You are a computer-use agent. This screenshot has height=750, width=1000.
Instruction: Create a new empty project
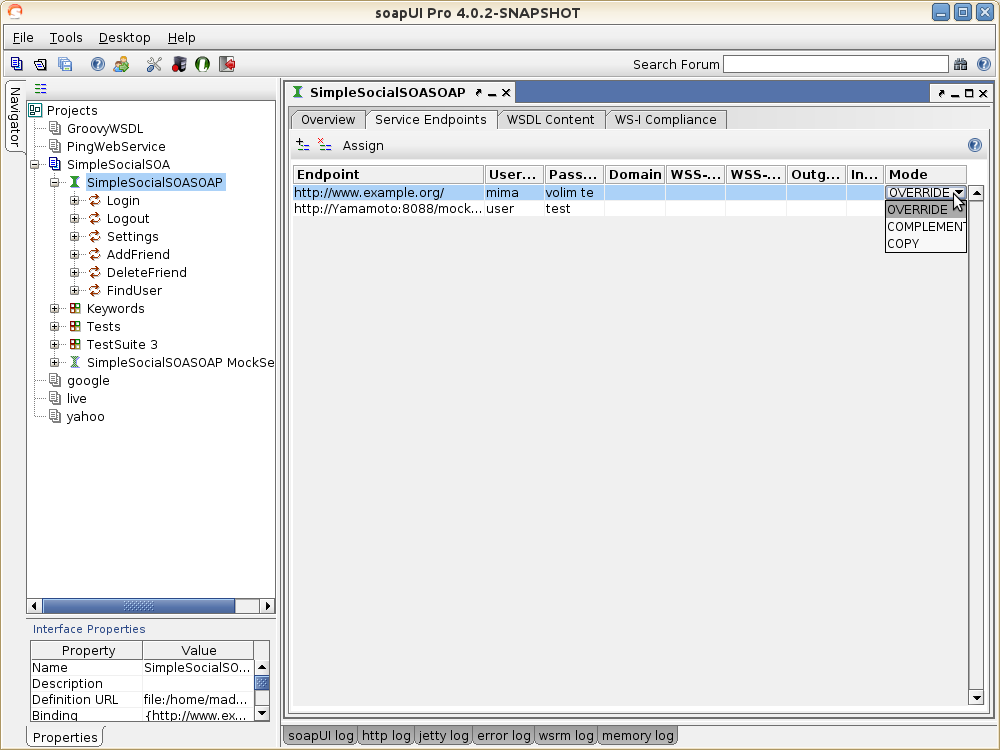(x=16, y=63)
